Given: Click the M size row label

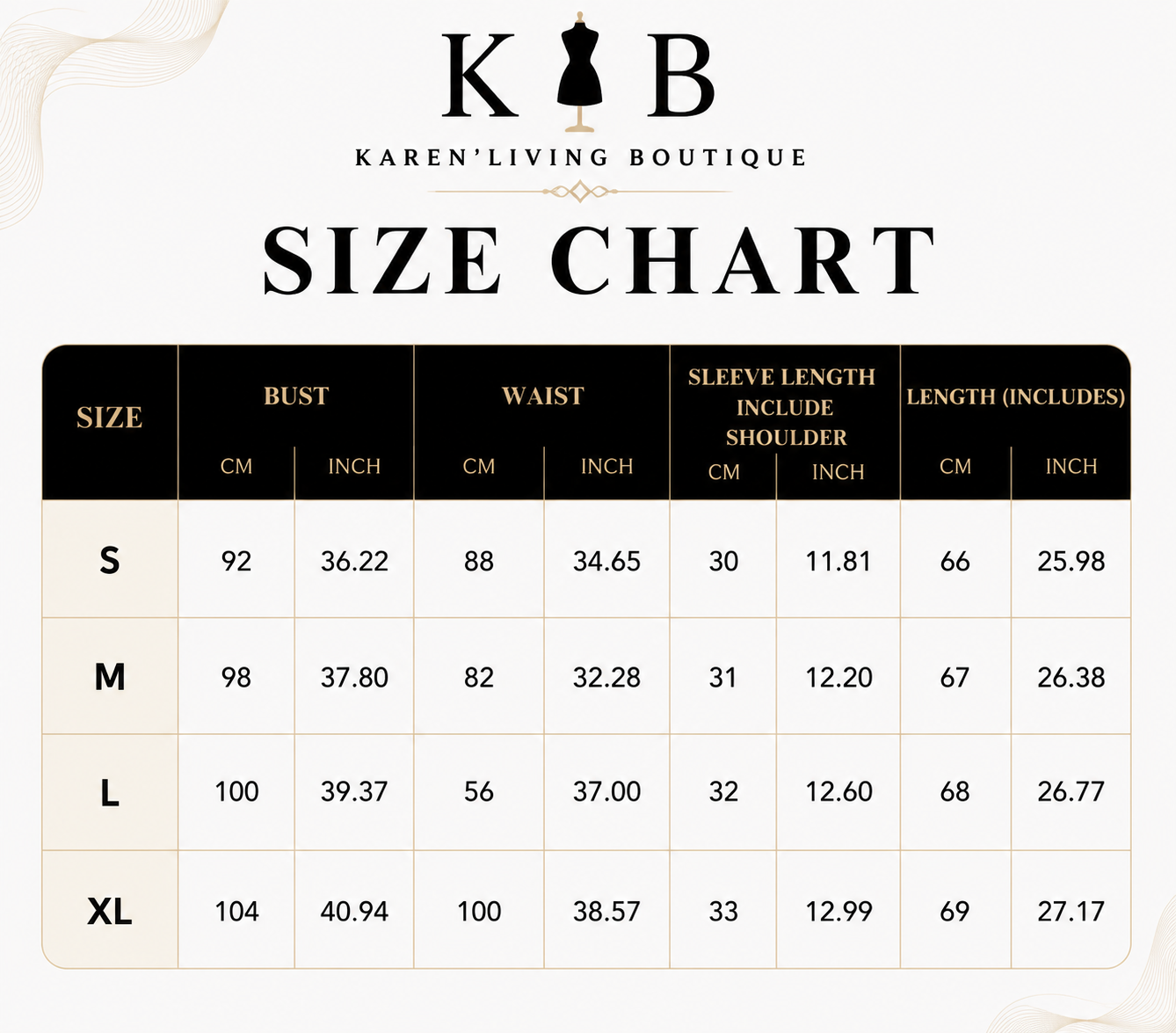Looking at the screenshot, I should [110, 677].
